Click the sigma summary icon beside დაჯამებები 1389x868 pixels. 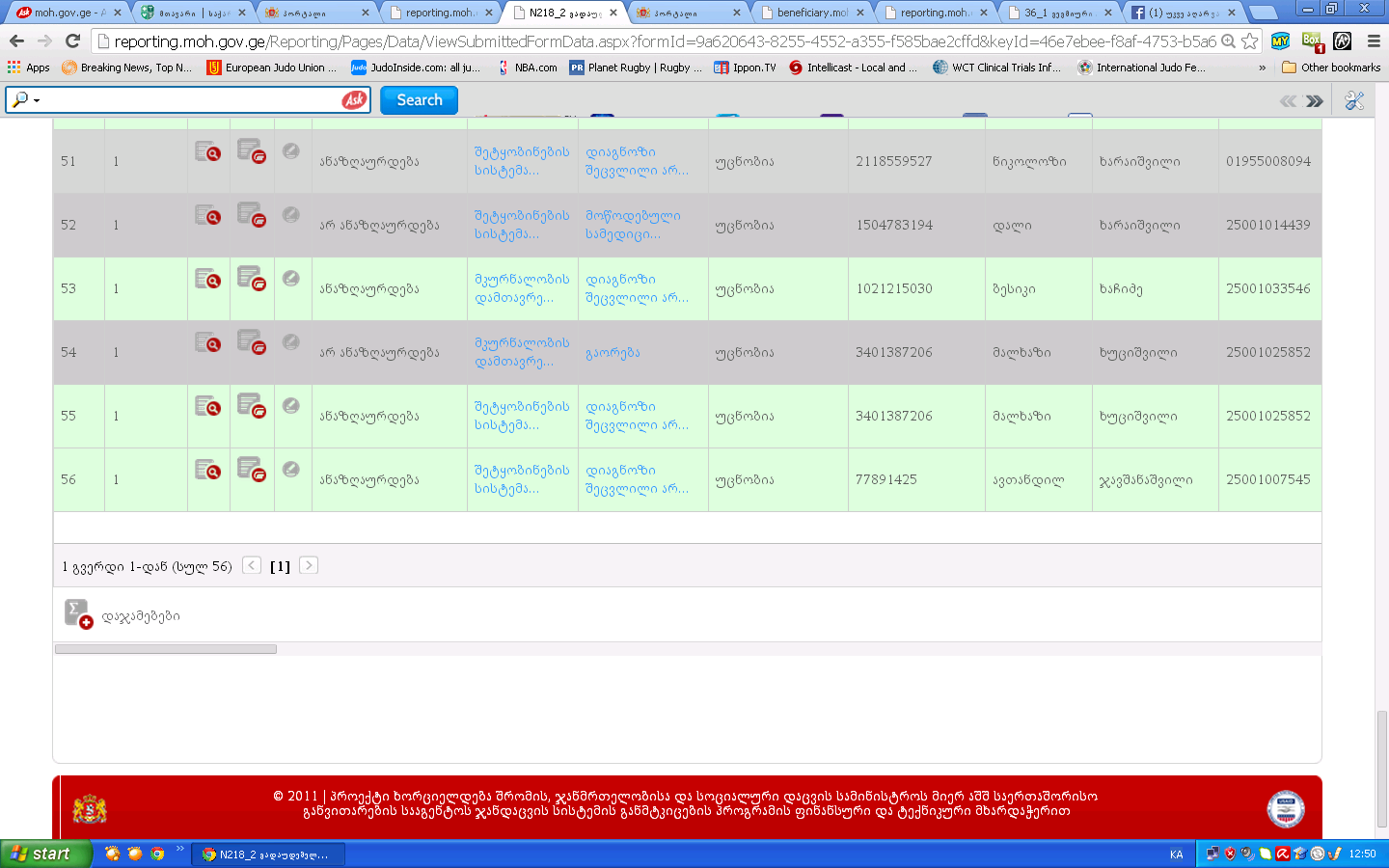pyautogui.click(x=78, y=613)
